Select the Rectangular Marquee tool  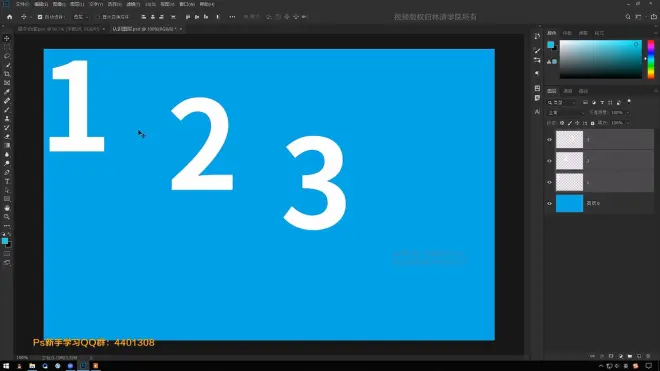pos(7,47)
